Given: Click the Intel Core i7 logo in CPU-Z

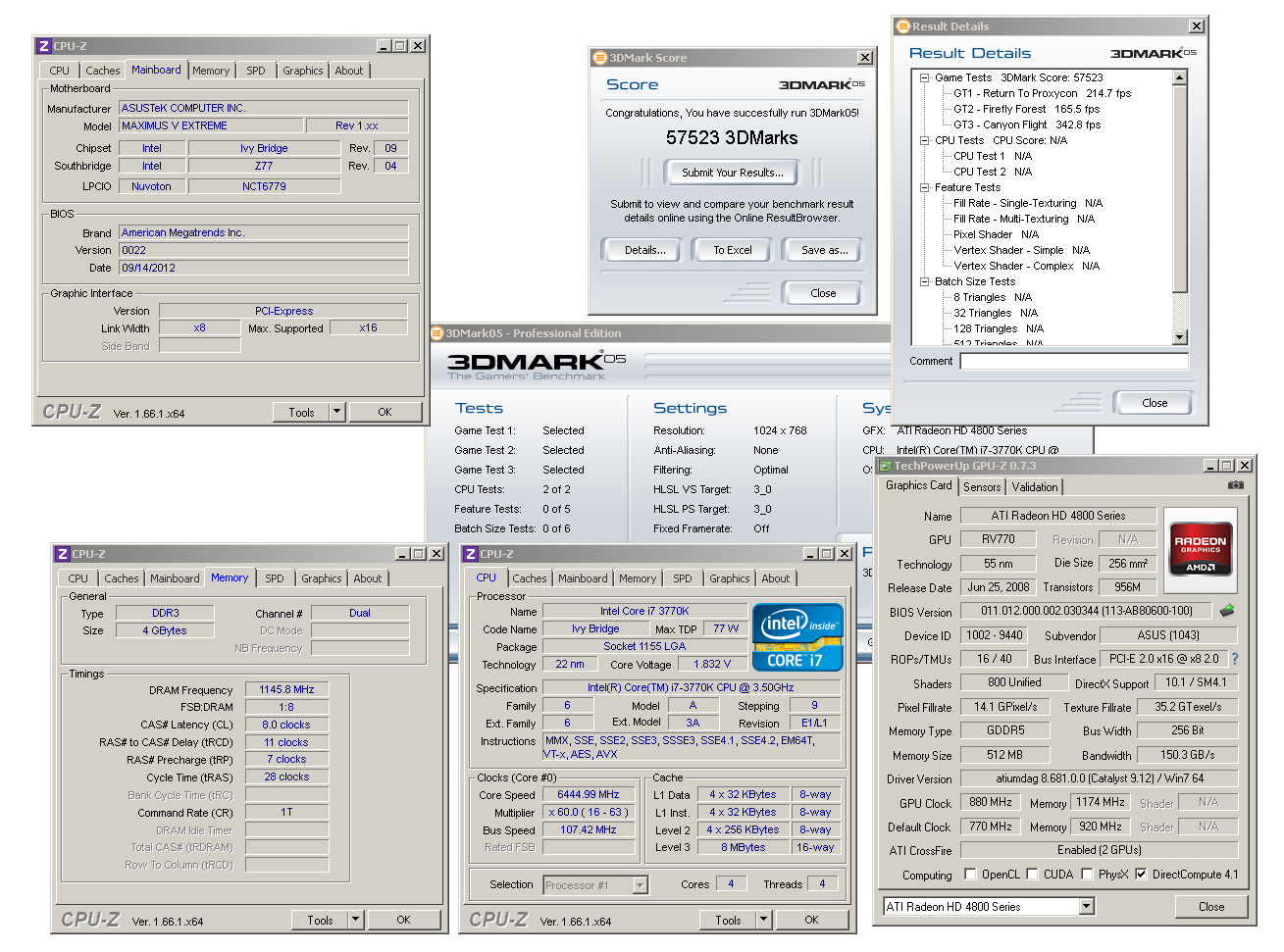Looking at the screenshot, I should tap(797, 637).
